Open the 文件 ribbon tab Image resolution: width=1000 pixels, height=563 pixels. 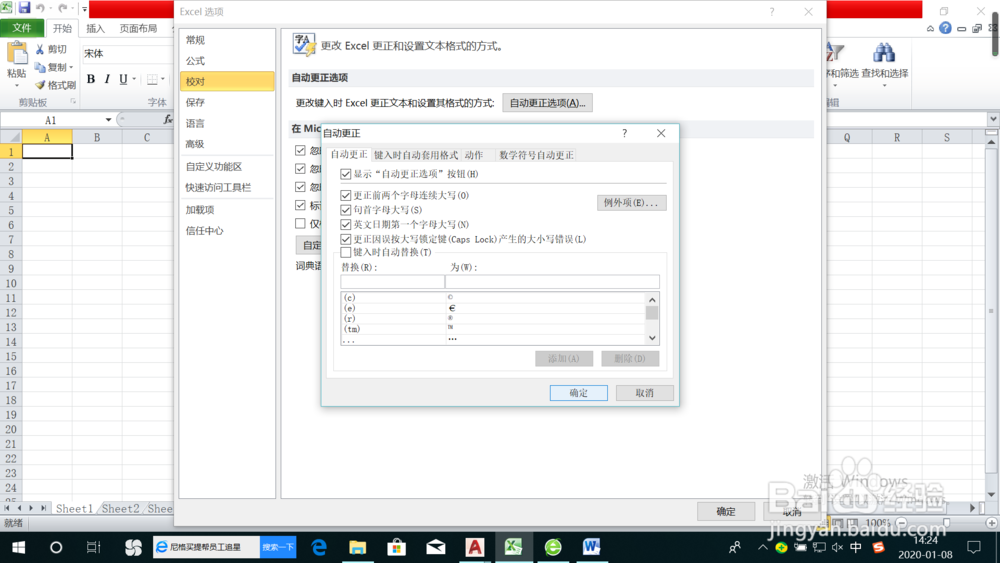coord(22,28)
